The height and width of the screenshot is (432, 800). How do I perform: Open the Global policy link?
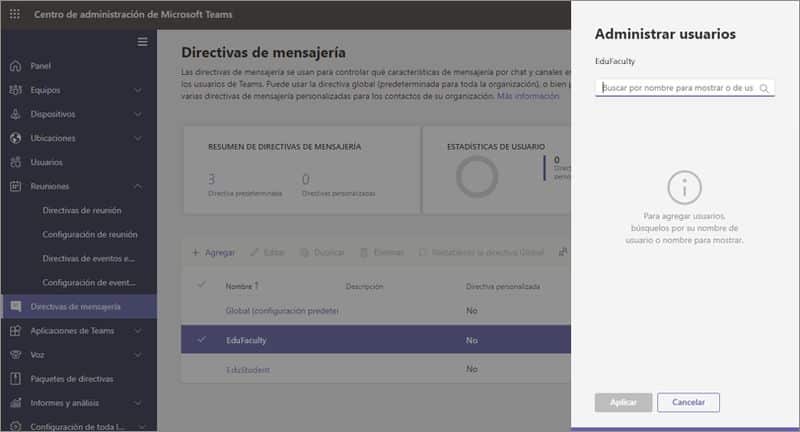click(282, 311)
